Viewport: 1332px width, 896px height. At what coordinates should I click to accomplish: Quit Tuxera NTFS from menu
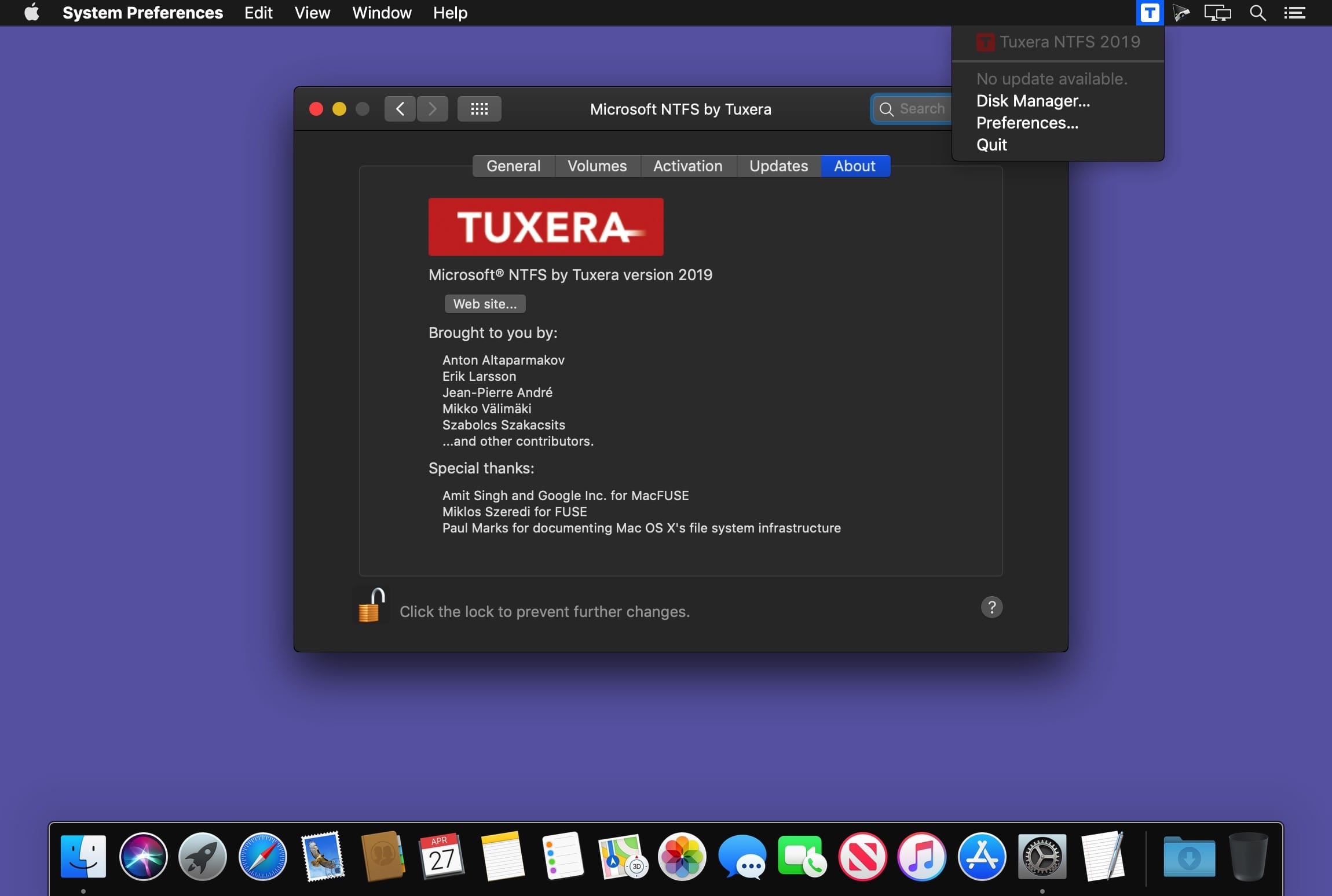pyautogui.click(x=991, y=144)
